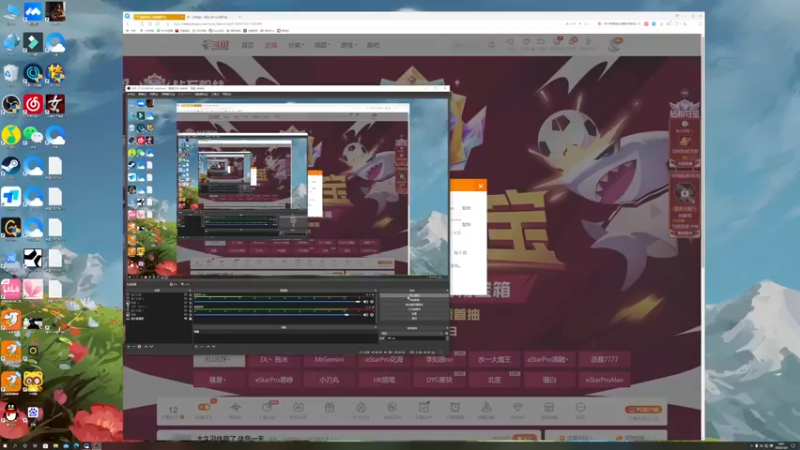Screen dimensions: 800x450
Task: Toggle lock of bottom highlighted OBS source
Action: [x=190, y=319]
